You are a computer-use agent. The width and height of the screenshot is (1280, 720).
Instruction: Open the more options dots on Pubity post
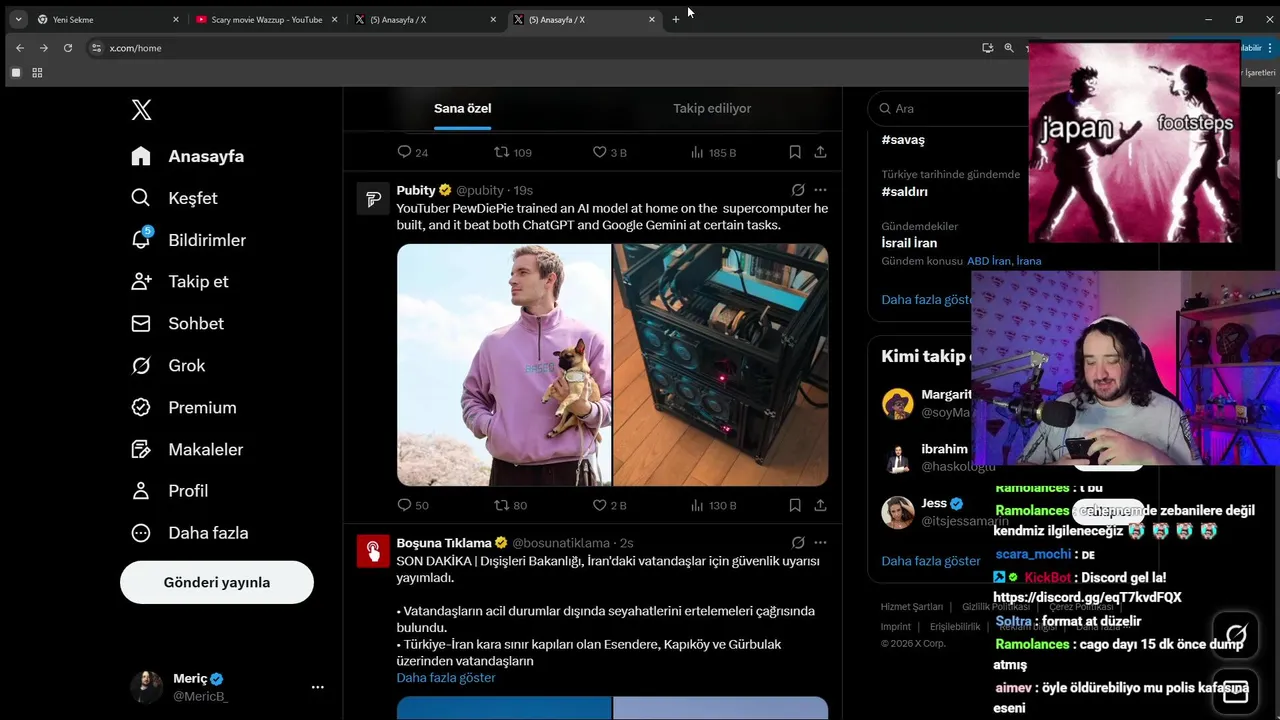(820, 190)
